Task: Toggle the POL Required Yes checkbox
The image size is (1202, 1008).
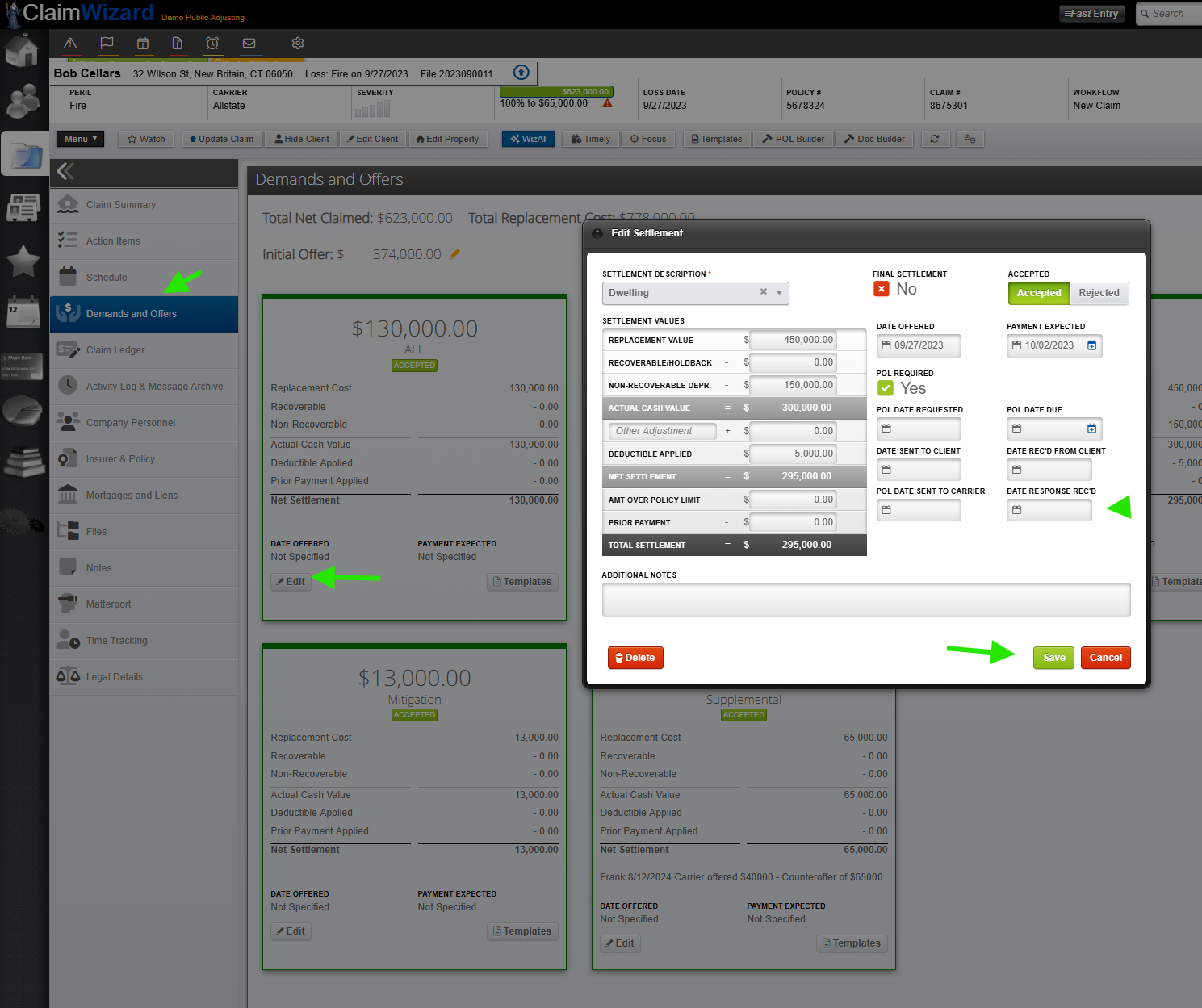Action: tap(886, 388)
